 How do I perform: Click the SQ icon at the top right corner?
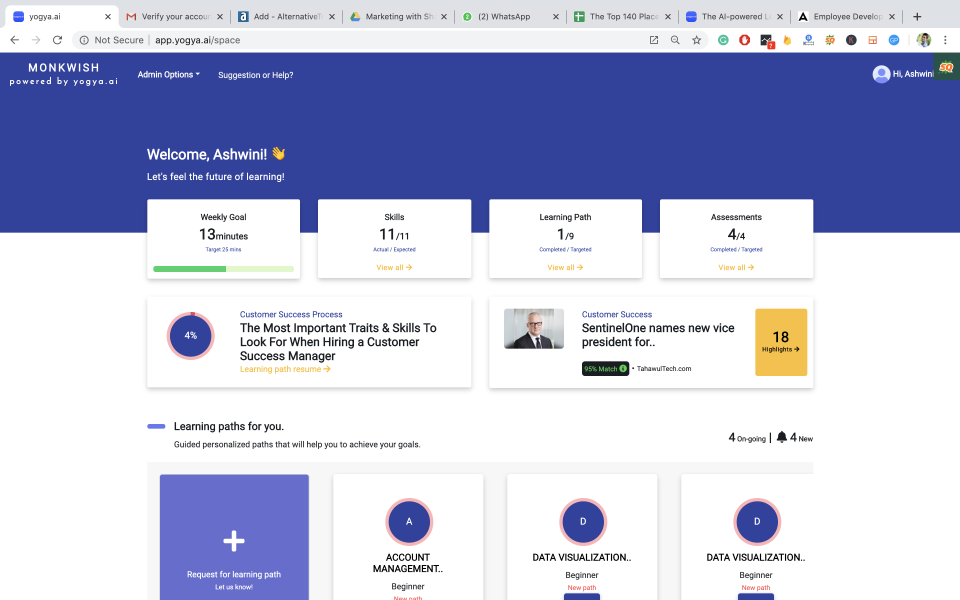tap(944, 66)
